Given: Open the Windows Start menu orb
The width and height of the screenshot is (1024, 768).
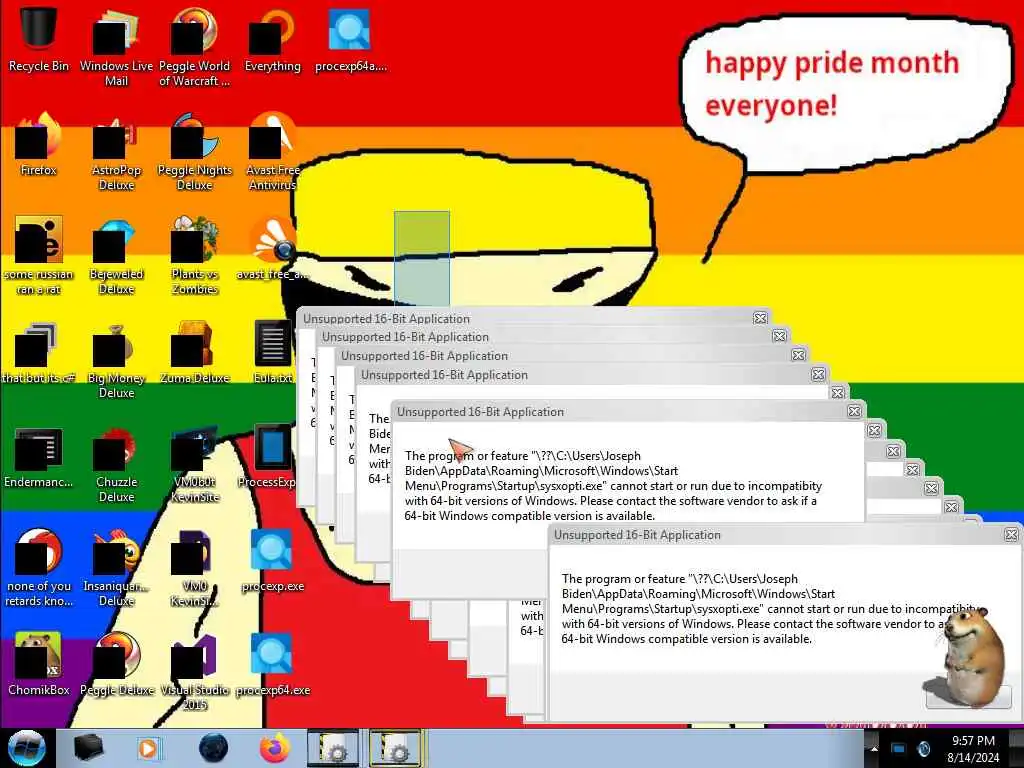Looking at the screenshot, I should [26, 748].
